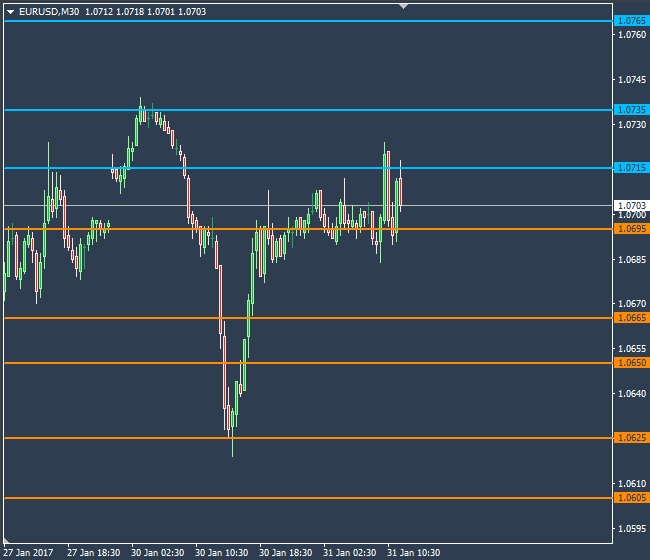Click the current price label 1.0703

tap(630, 205)
